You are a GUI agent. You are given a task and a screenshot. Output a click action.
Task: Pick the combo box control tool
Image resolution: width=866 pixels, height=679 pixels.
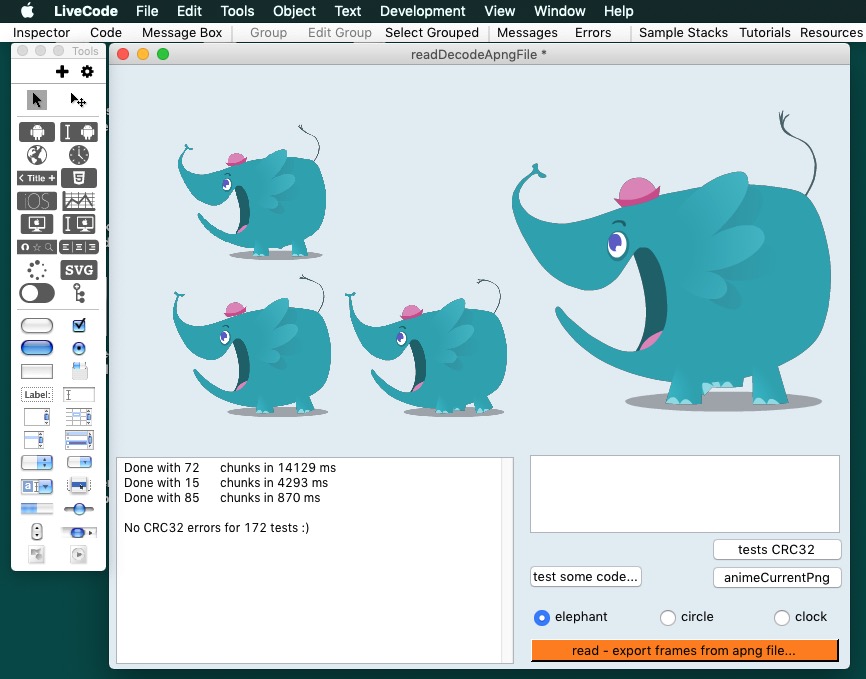[x=37, y=486]
